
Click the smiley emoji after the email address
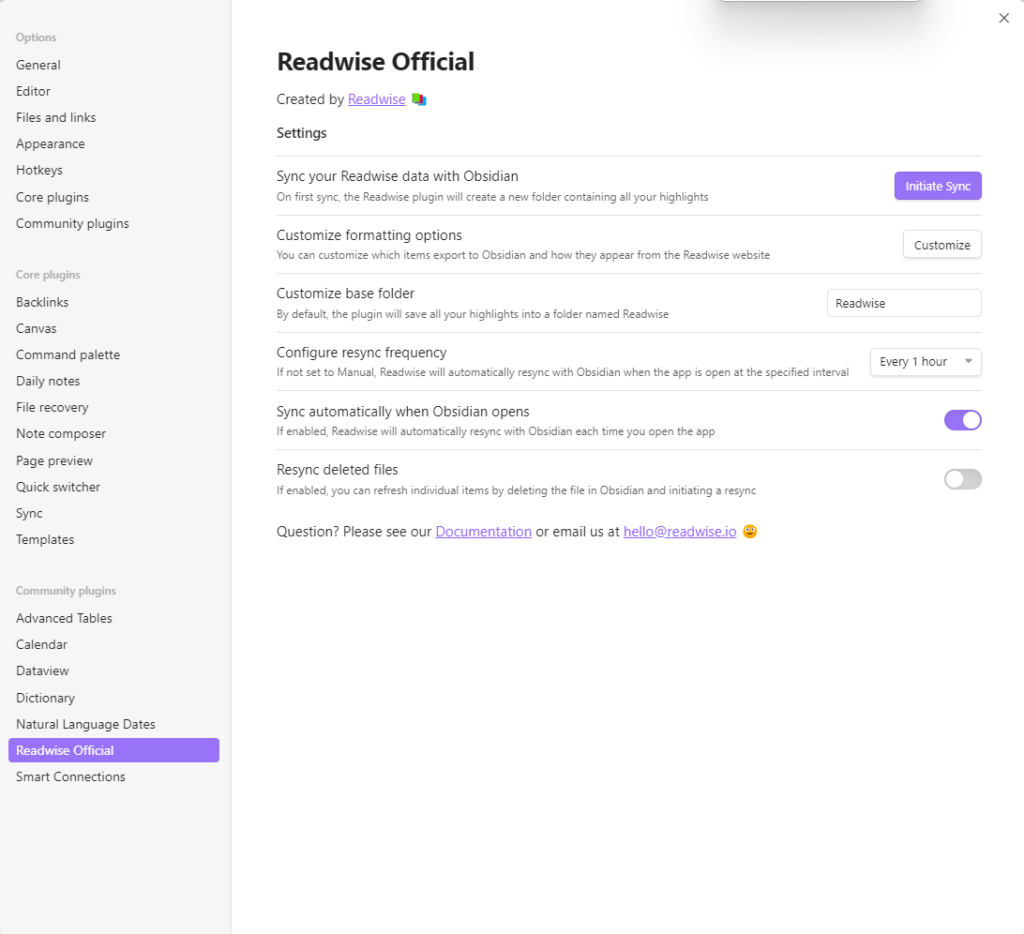(x=750, y=531)
